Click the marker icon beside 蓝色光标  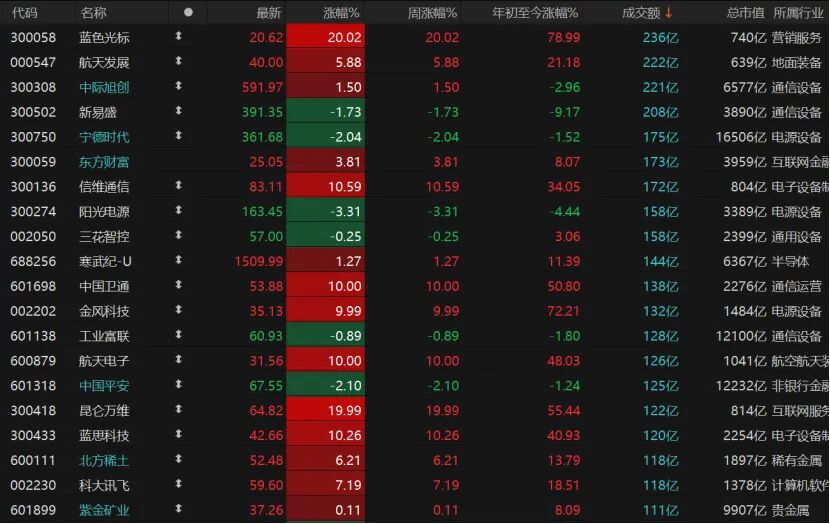(x=179, y=37)
